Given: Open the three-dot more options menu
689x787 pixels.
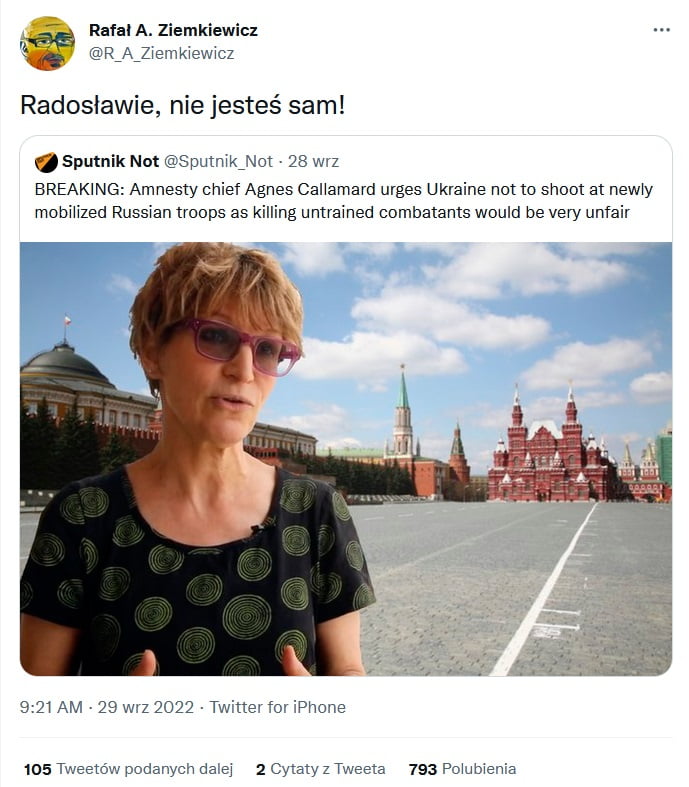Looking at the screenshot, I should tap(661, 30).
